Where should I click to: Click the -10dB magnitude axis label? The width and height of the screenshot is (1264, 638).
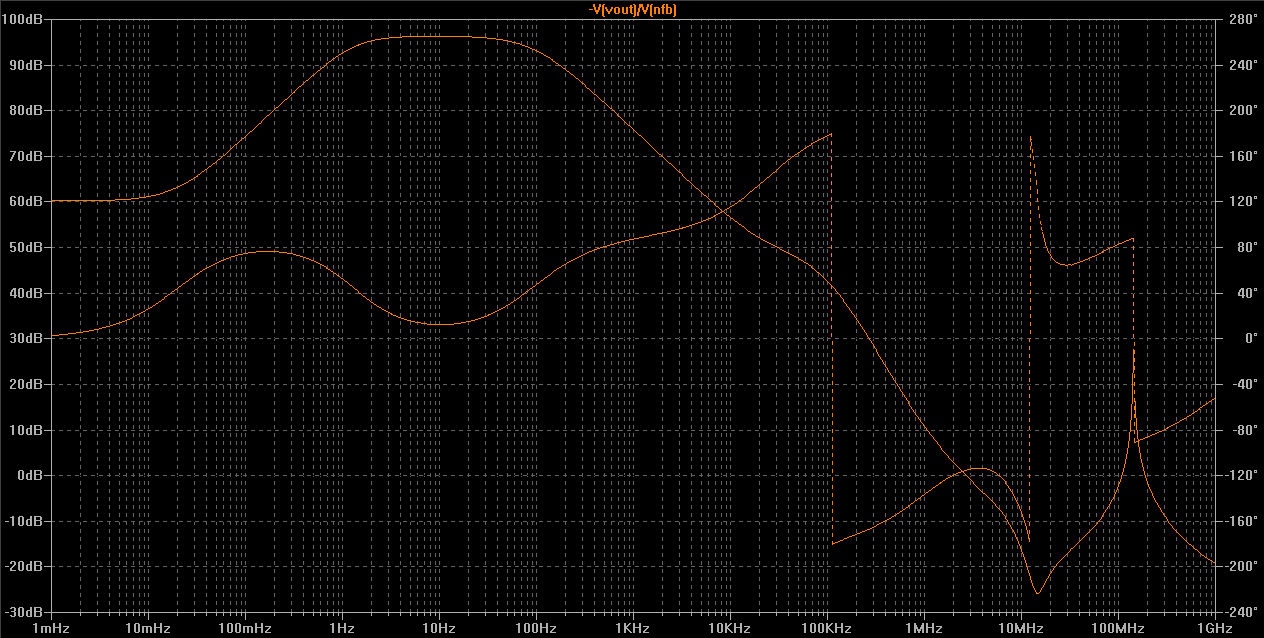pyautogui.click(x=23, y=521)
